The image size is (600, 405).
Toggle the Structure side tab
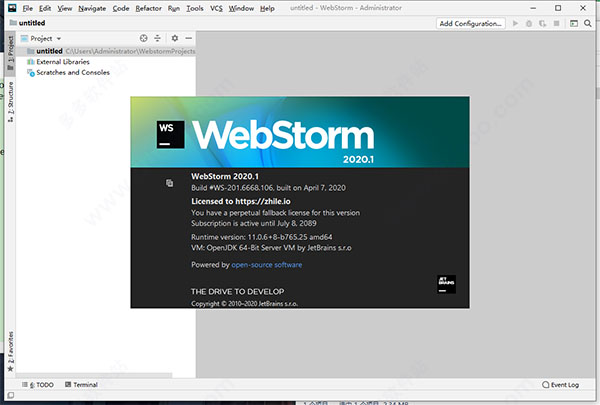click(10, 101)
